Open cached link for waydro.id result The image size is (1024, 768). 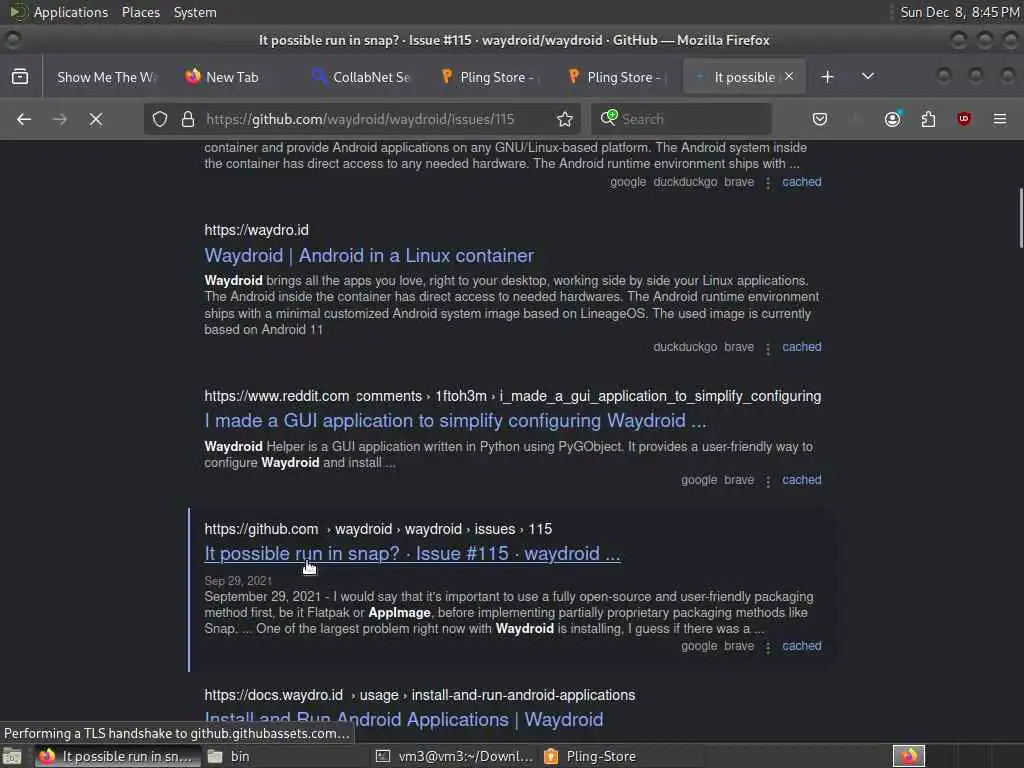click(x=801, y=347)
